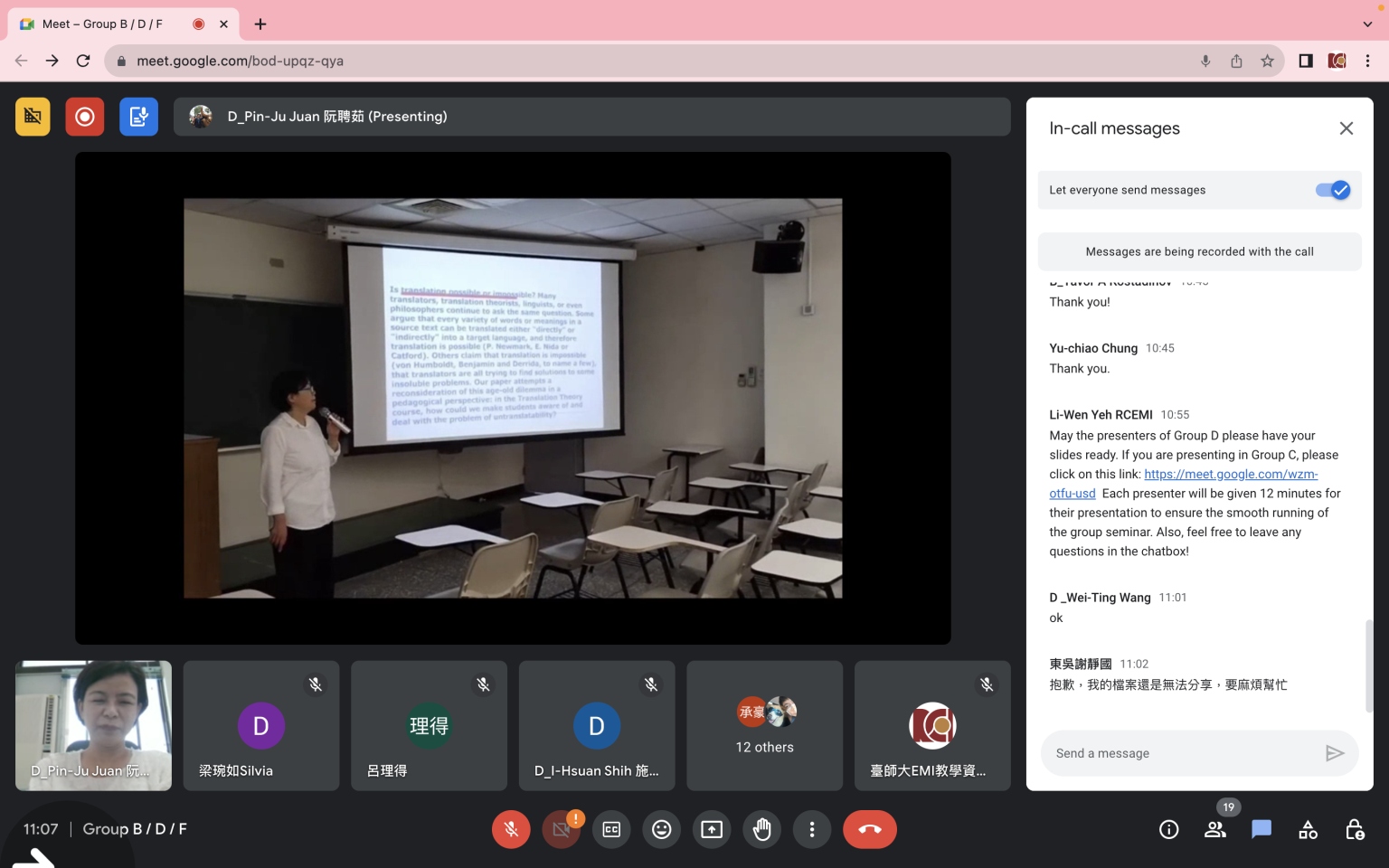Click the red record extension button
This screenshot has width=1389, height=868.
pos(85,117)
